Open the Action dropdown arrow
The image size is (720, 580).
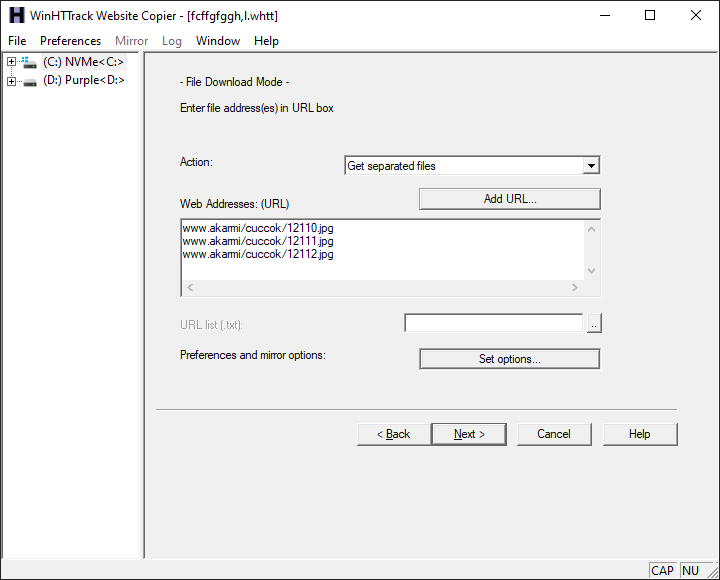(591, 165)
